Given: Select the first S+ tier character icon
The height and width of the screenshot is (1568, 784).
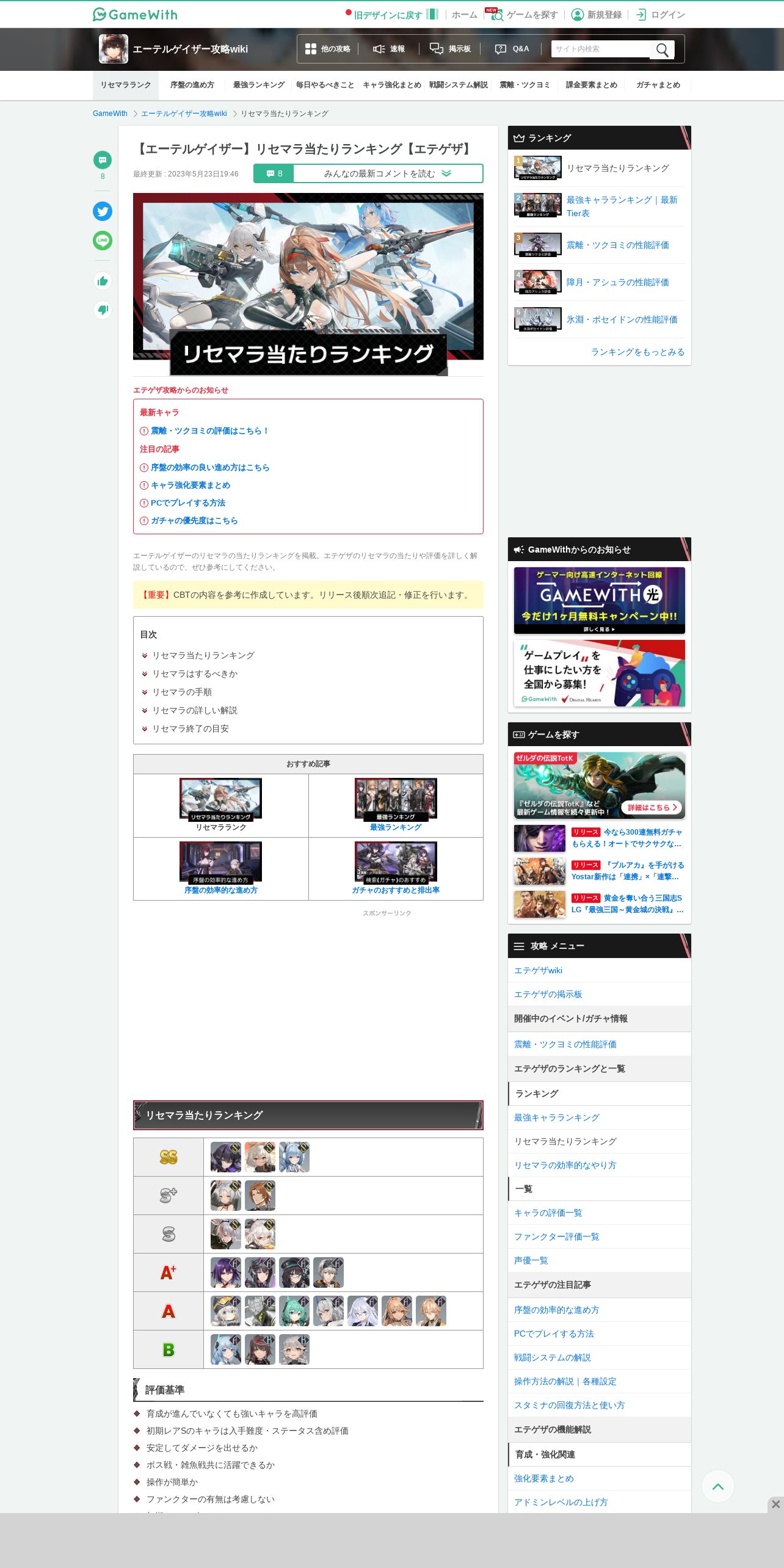Looking at the screenshot, I should click(x=226, y=1196).
